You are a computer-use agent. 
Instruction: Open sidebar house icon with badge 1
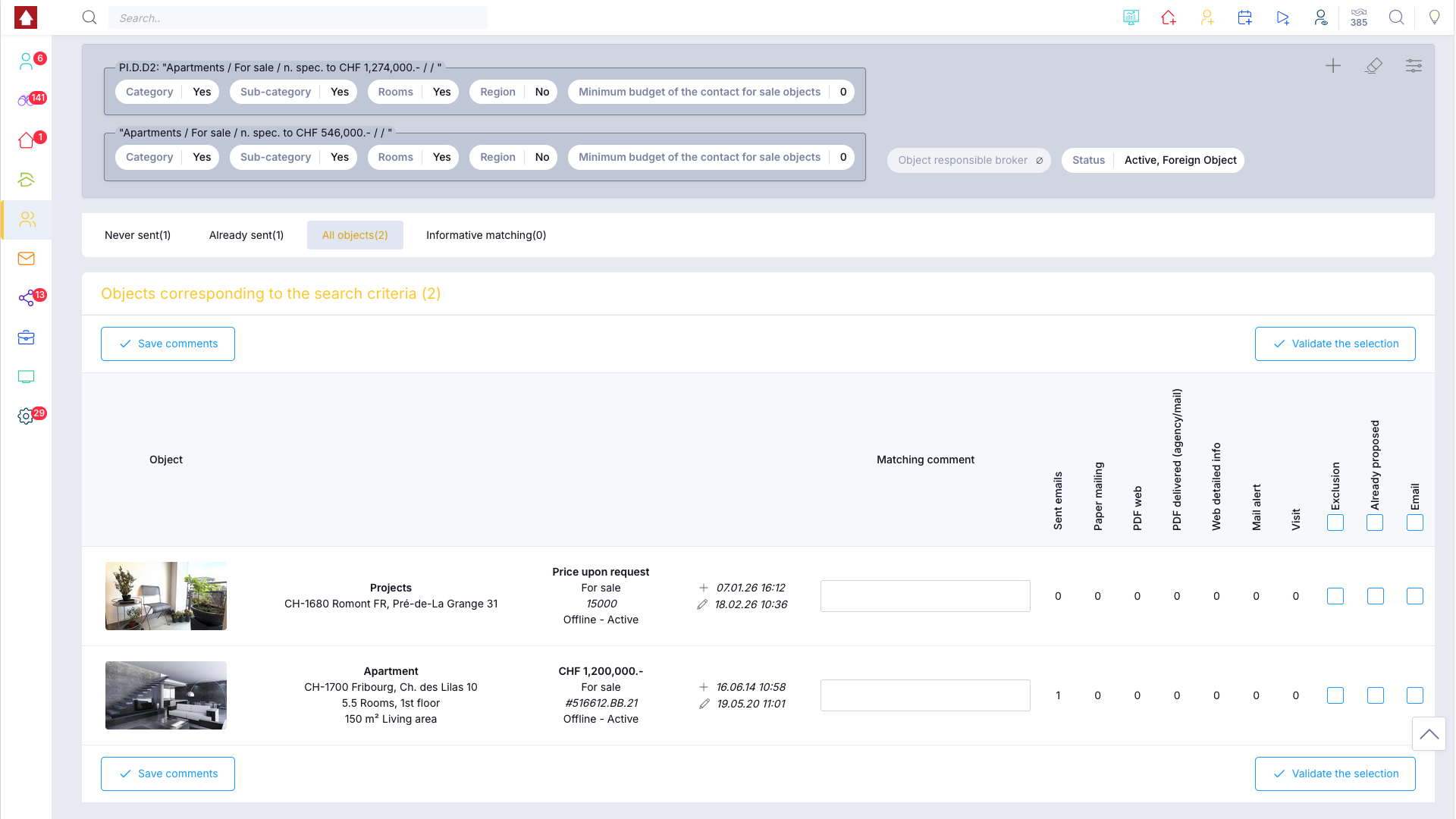pos(27,140)
